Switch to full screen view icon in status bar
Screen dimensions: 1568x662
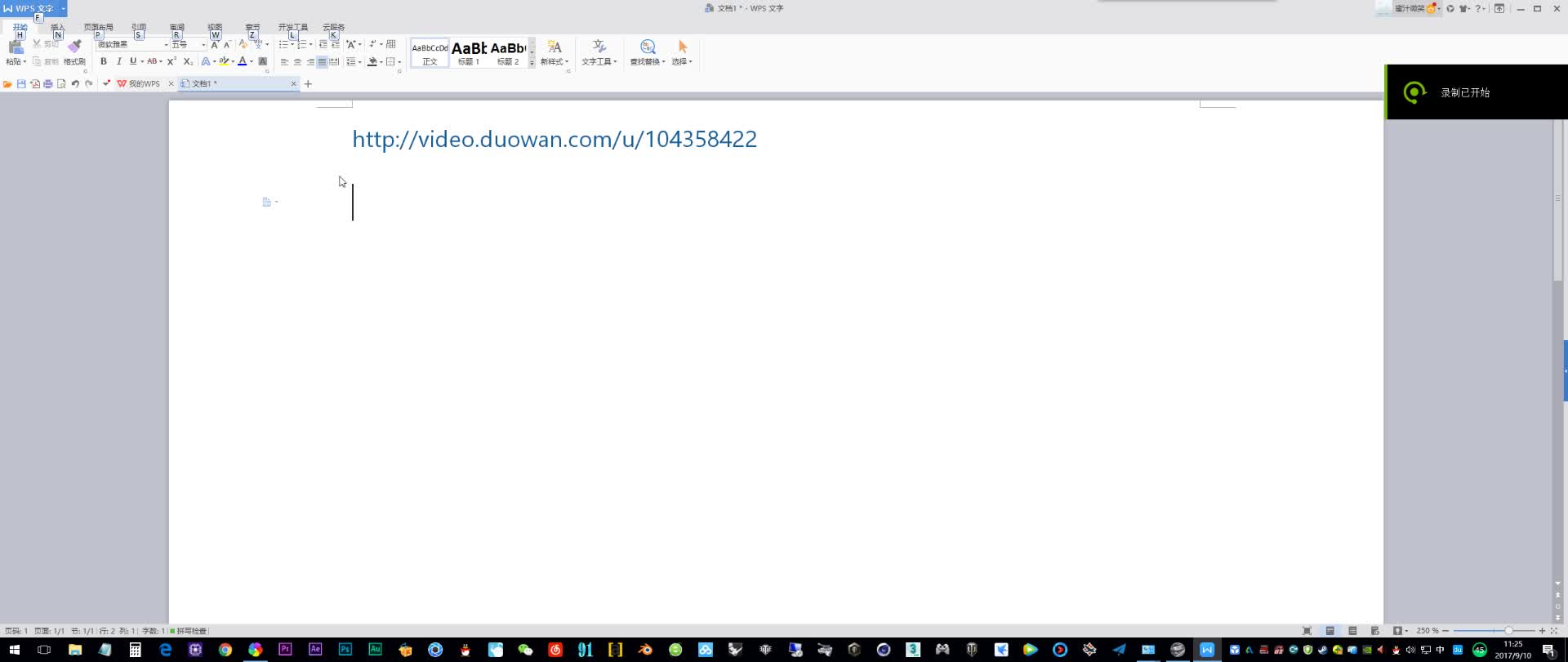tap(1307, 631)
